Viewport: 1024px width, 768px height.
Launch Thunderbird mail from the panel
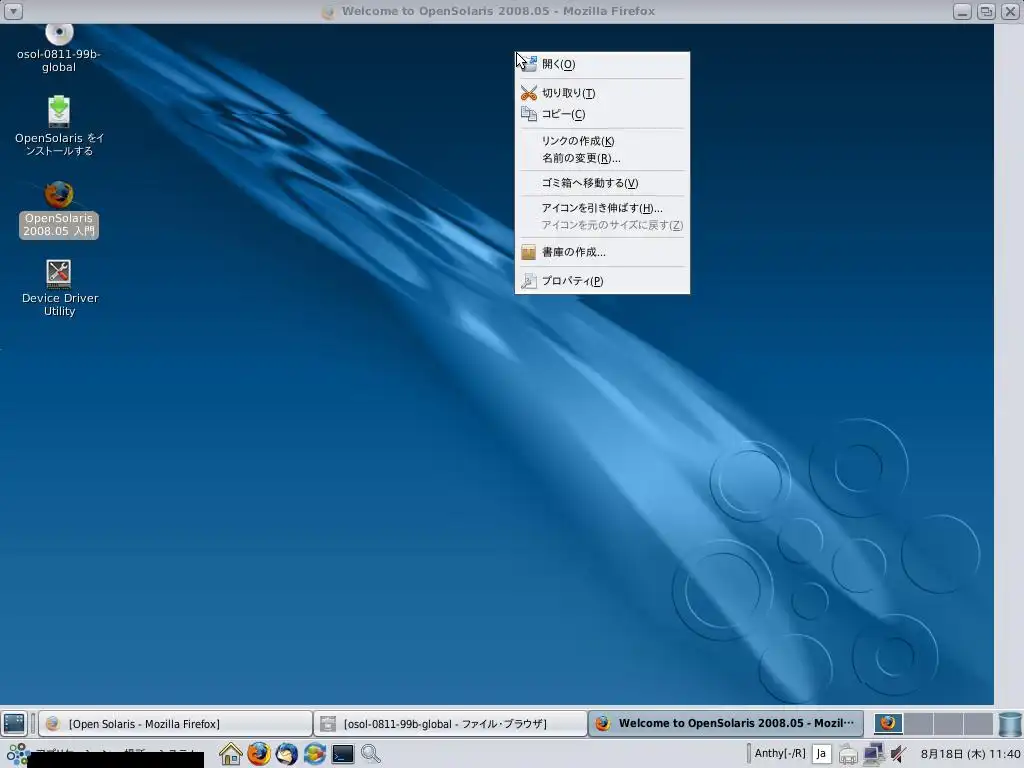pyautogui.click(x=287, y=754)
